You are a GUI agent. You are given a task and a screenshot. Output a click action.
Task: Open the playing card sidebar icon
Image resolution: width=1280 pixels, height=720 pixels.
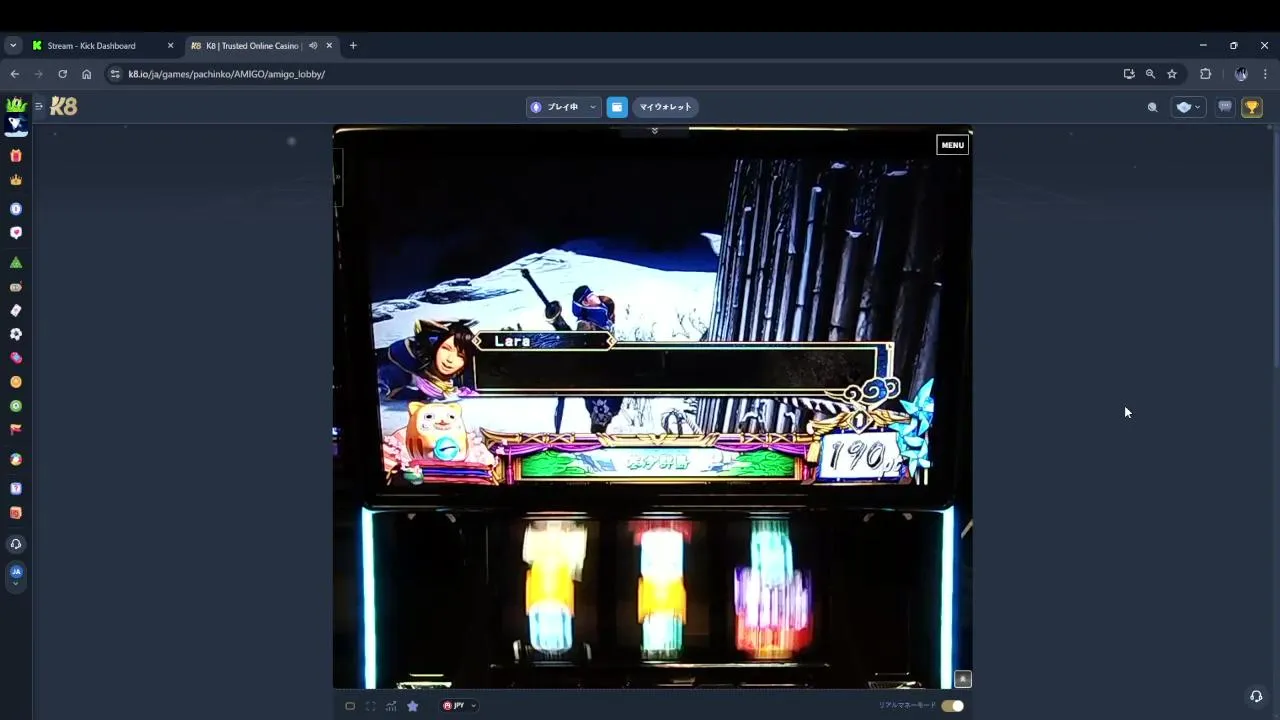16,311
